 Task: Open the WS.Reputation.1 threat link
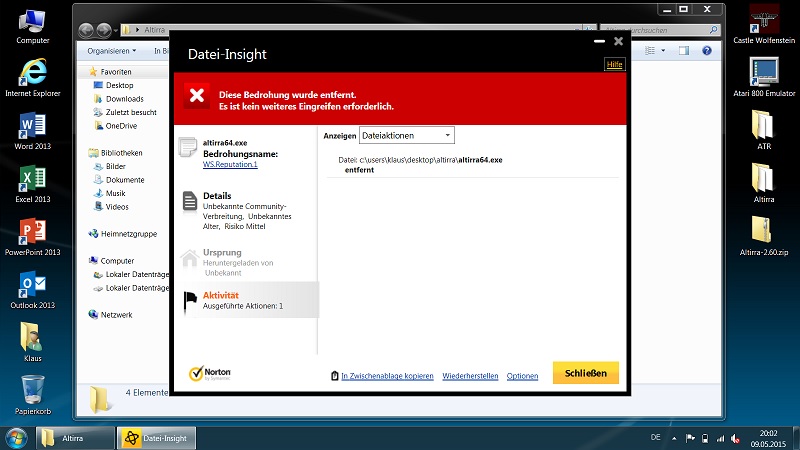(230, 164)
